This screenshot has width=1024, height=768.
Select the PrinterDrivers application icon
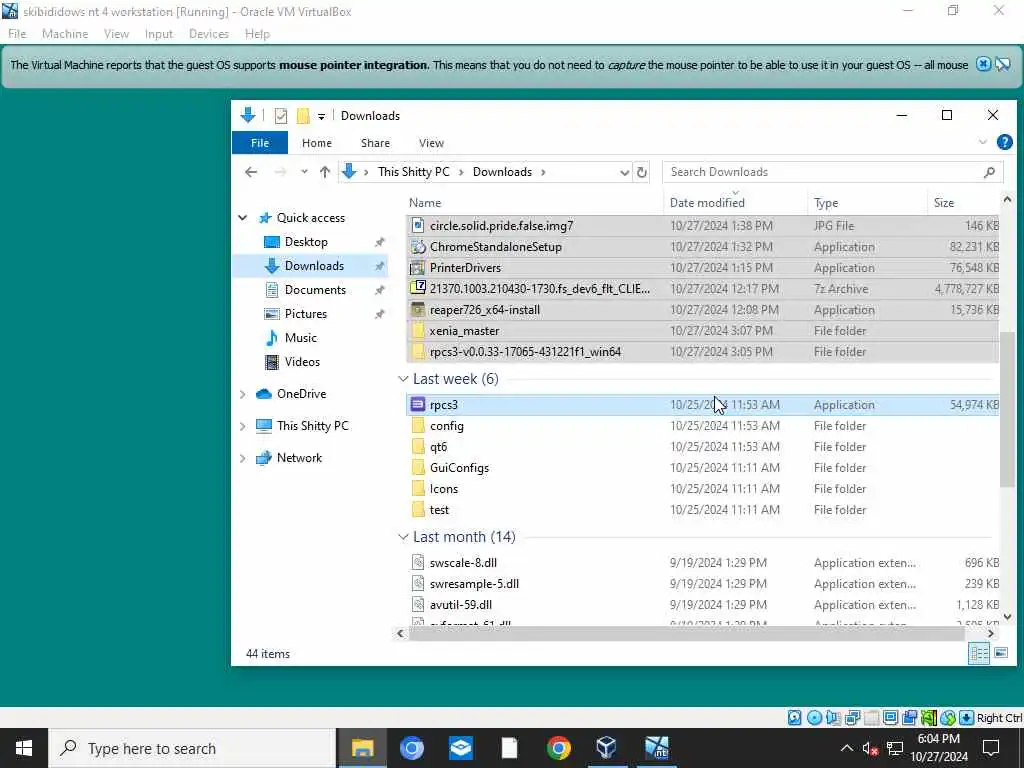click(418, 268)
